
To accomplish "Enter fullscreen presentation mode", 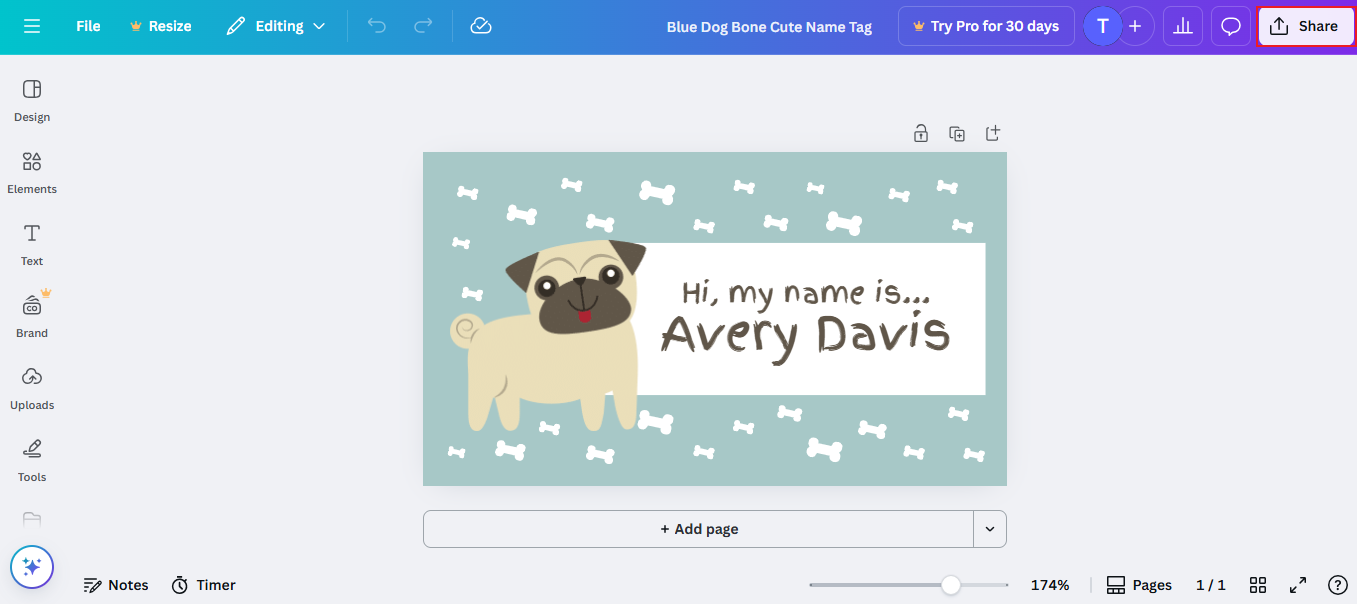I will click(x=1298, y=585).
